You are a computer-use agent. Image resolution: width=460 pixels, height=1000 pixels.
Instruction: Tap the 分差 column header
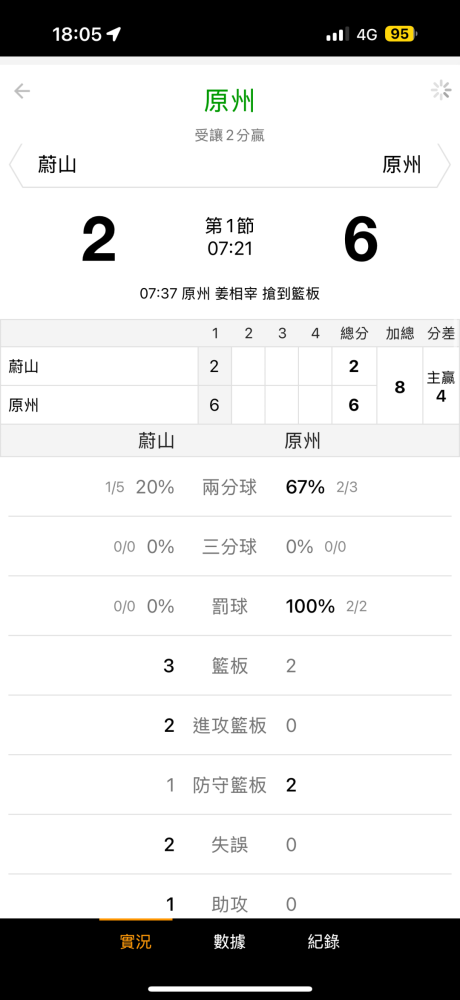(x=441, y=334)
